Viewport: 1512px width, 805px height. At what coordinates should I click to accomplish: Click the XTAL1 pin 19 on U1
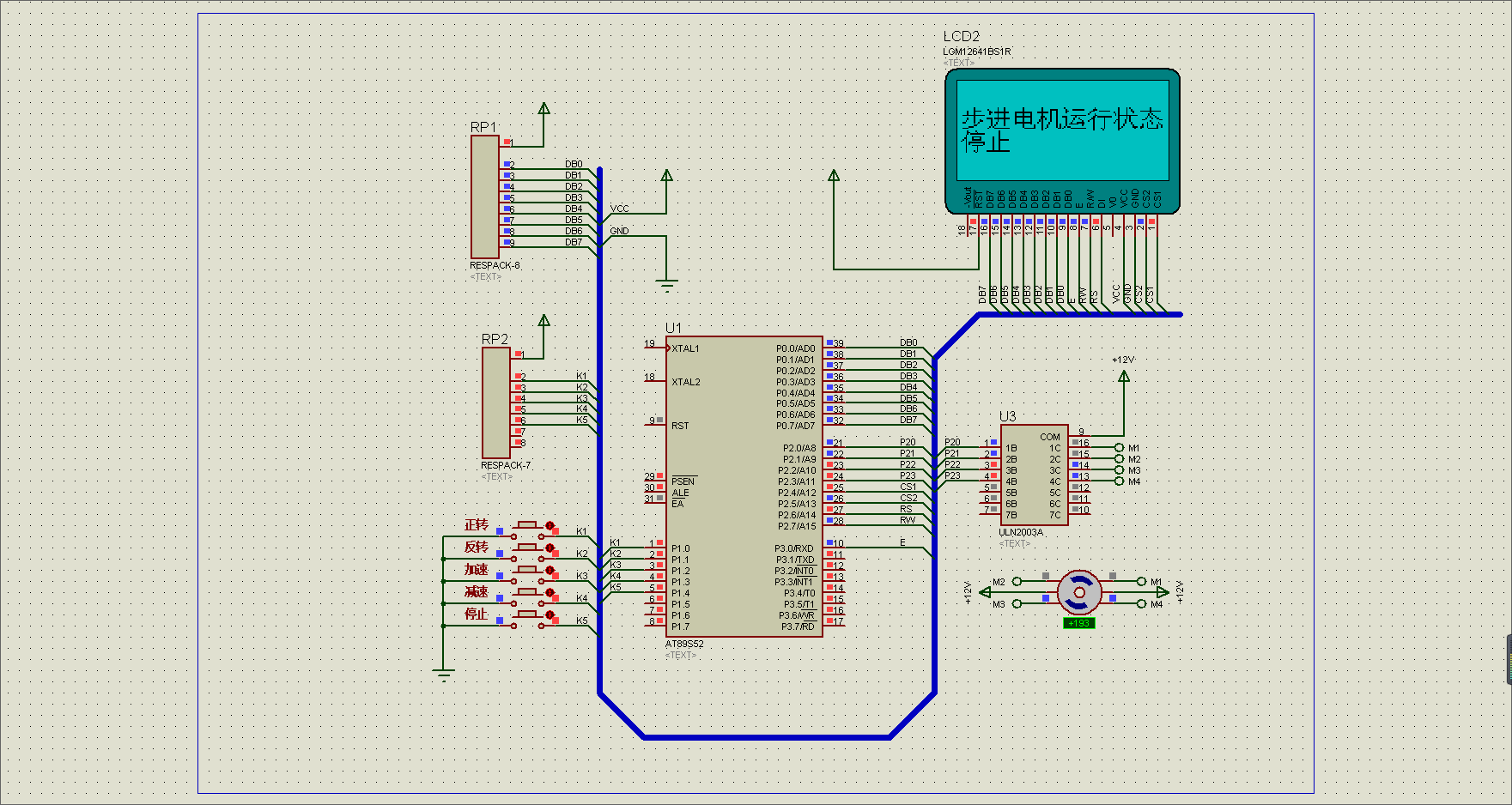click(x=656, y=348)
